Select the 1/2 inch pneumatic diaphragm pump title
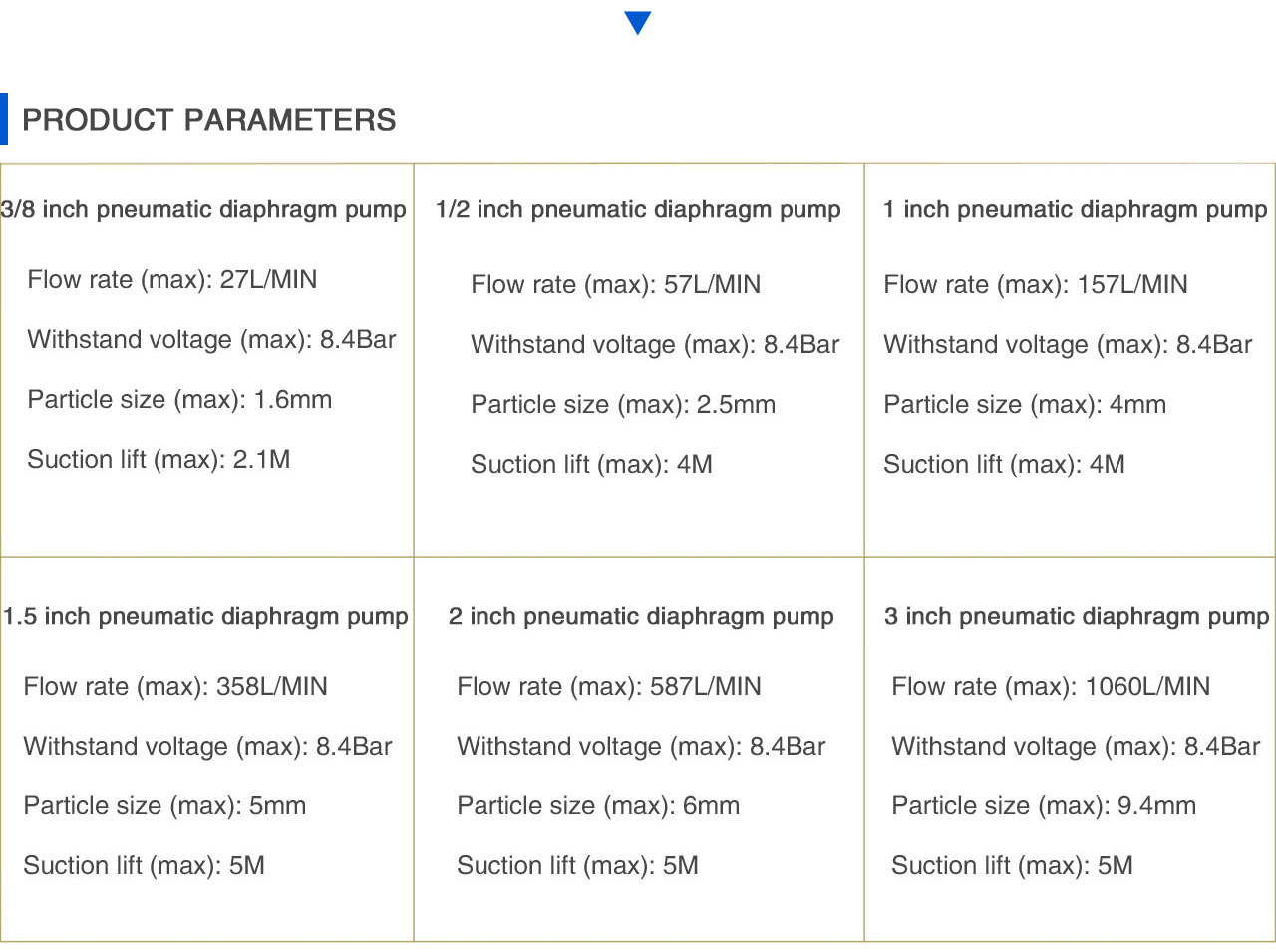The width and height of the screenshot is (1276, 952). pyautogui.click(x=638, y=210)
